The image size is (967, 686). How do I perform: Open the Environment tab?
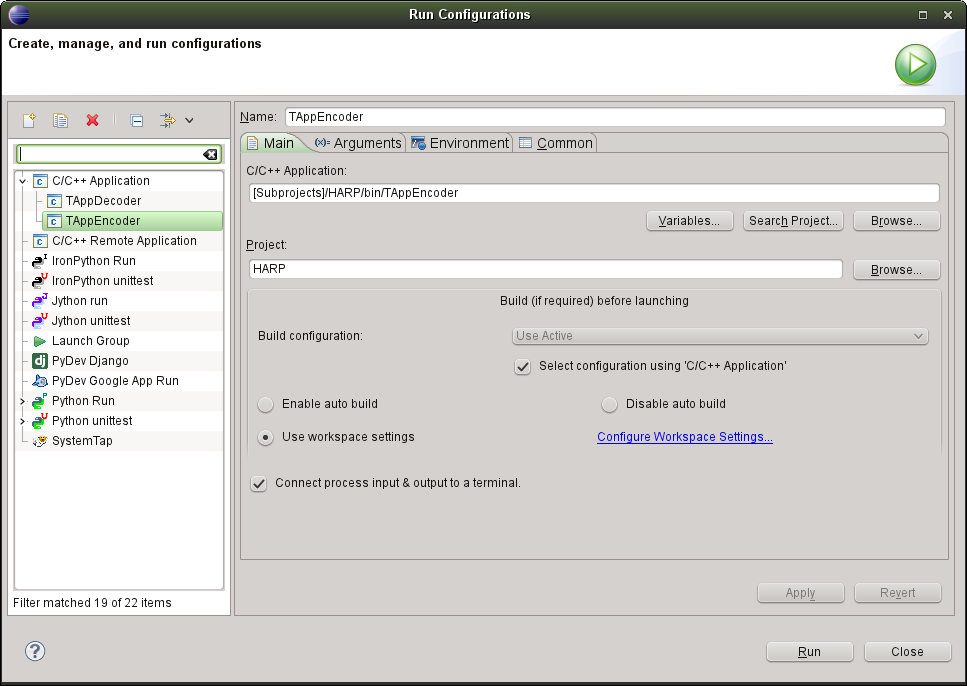tap(460, 143)
